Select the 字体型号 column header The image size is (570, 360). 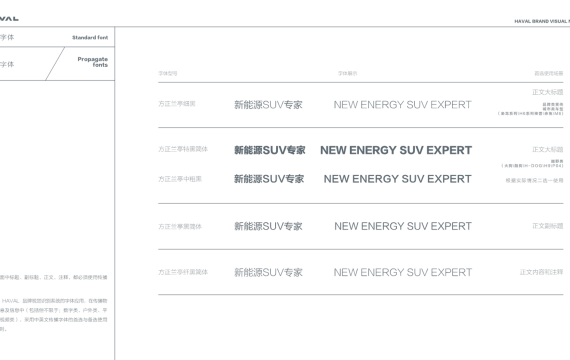[x=168, y=73]
